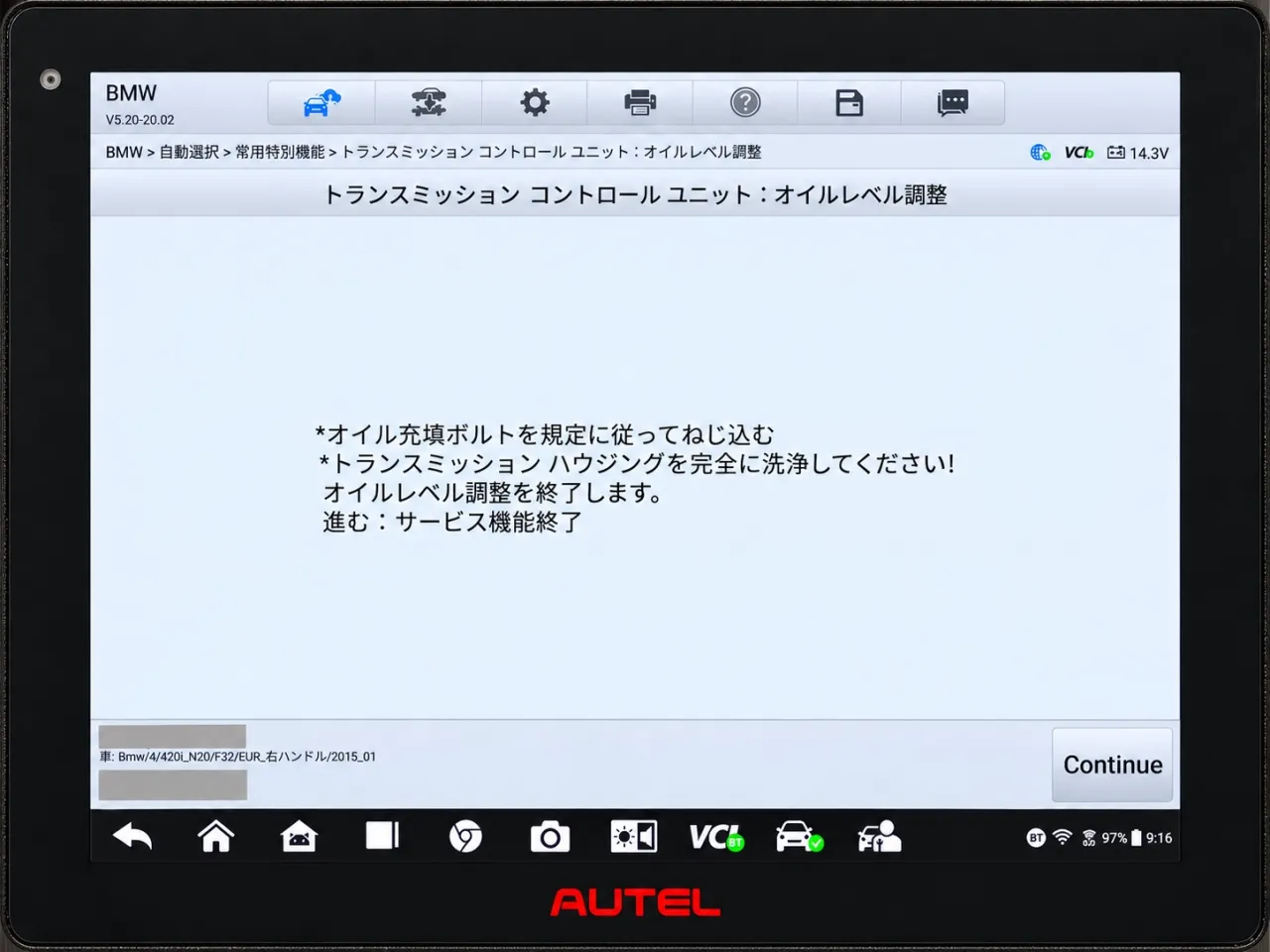Image resolution: width=1270 pixels, height=952 pixels.
Task: Open the recent apps square icon
Action: 382,836
